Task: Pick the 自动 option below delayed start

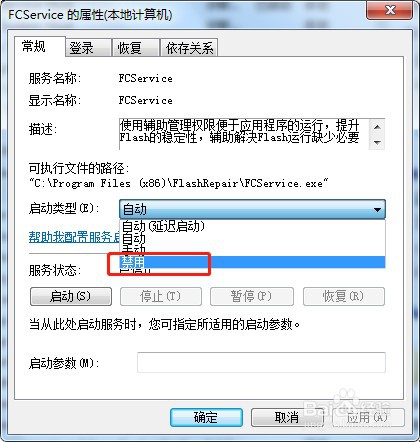Action: tap(252, 238)
